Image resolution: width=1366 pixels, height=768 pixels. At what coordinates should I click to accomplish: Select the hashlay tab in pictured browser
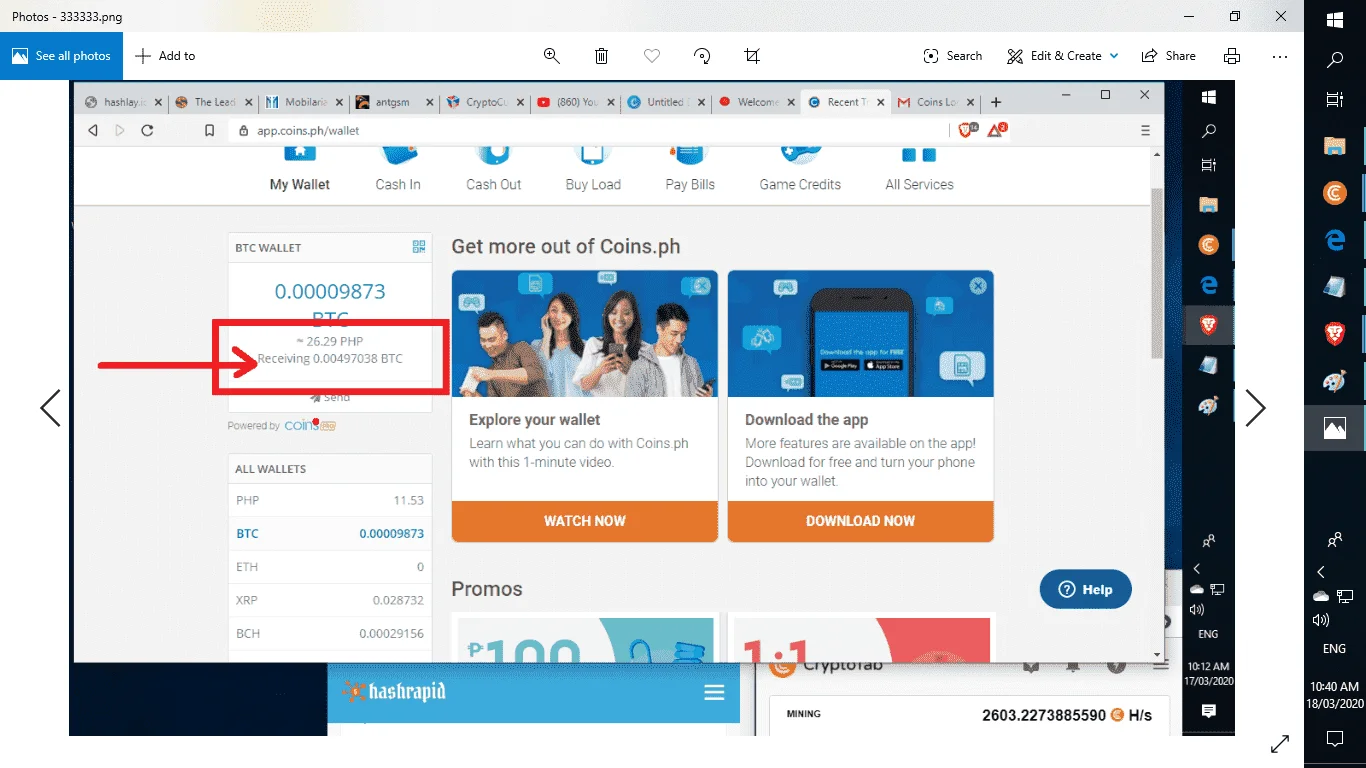[x=122, y=102]
